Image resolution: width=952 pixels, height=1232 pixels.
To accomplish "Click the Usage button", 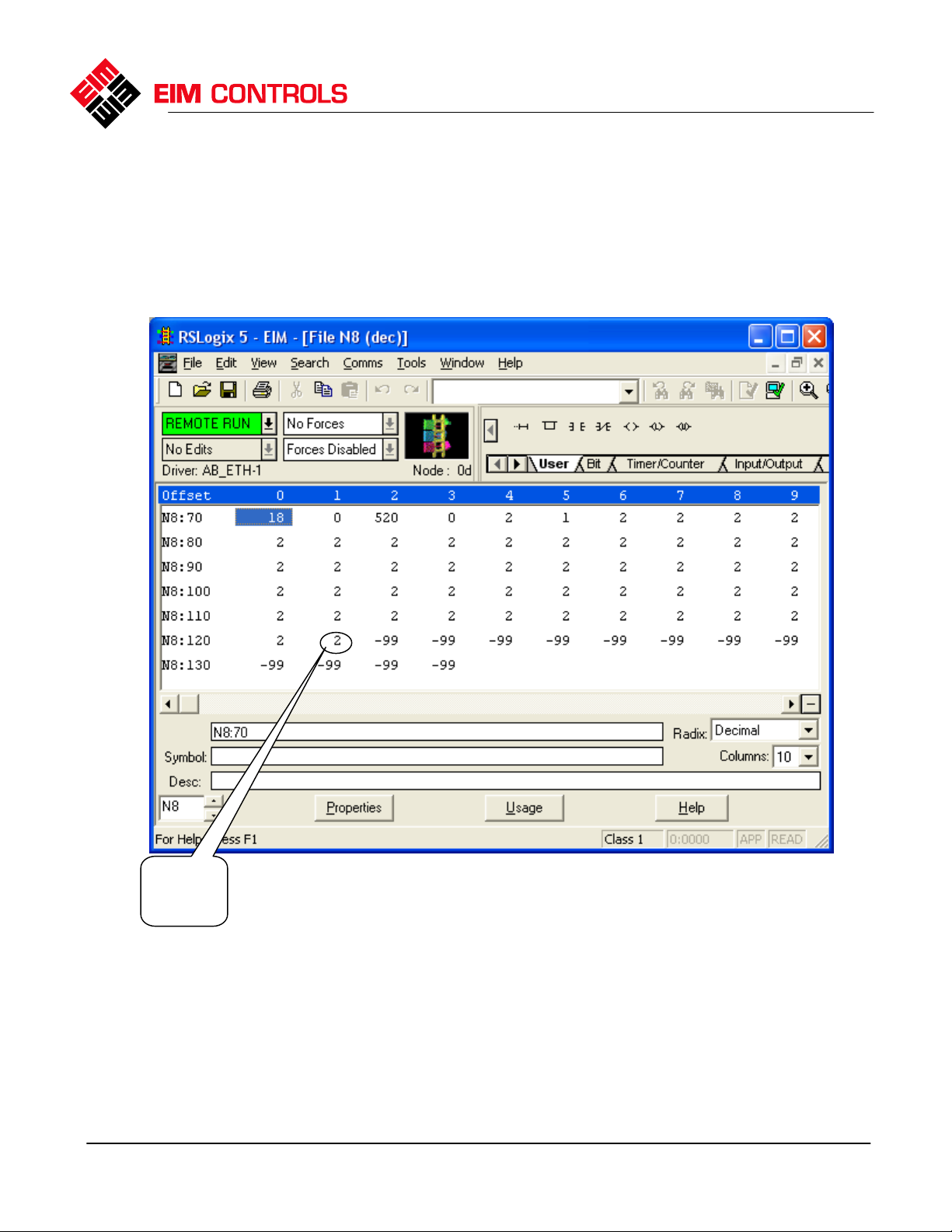I will [x=524, y=808].
